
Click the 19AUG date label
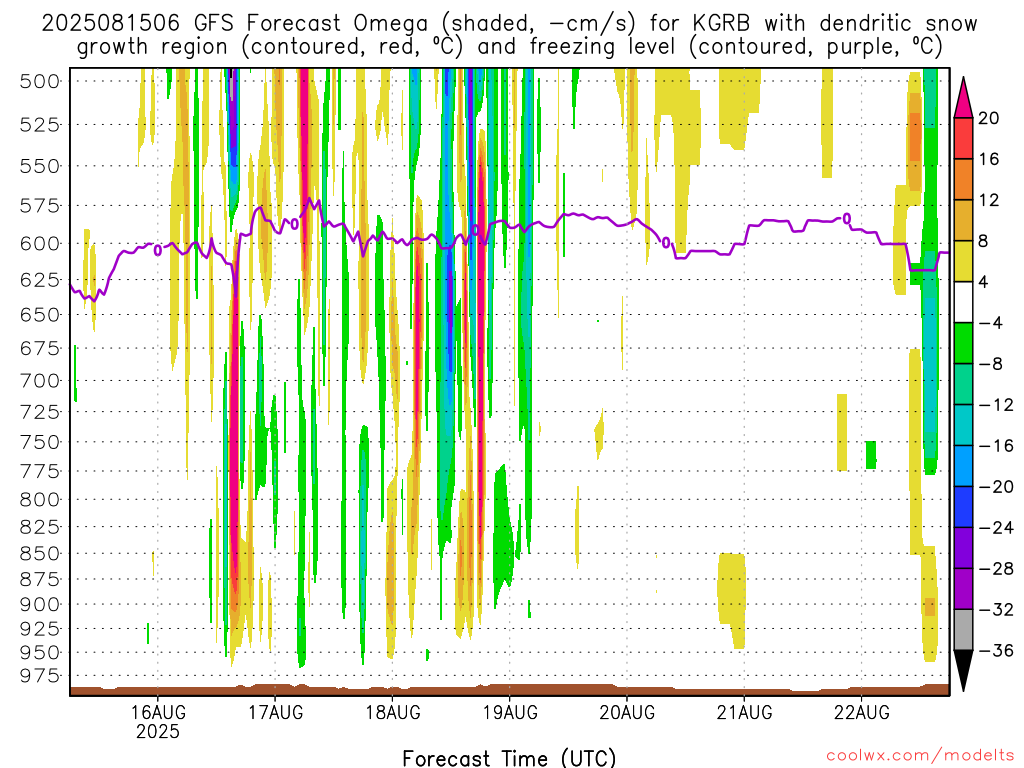pos(510,712)
